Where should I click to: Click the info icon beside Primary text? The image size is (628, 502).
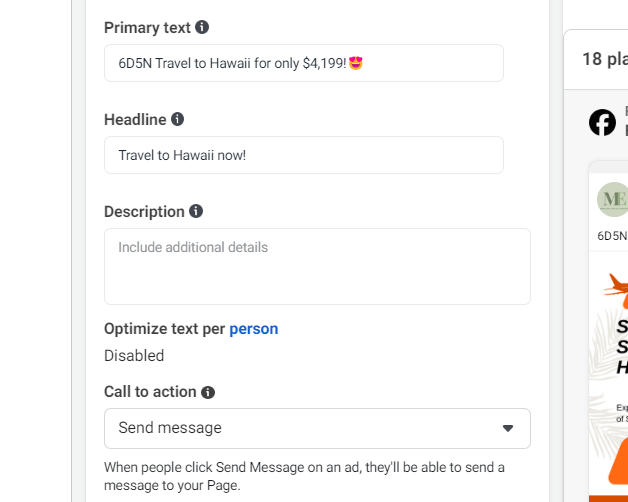(x=203, y=27)
